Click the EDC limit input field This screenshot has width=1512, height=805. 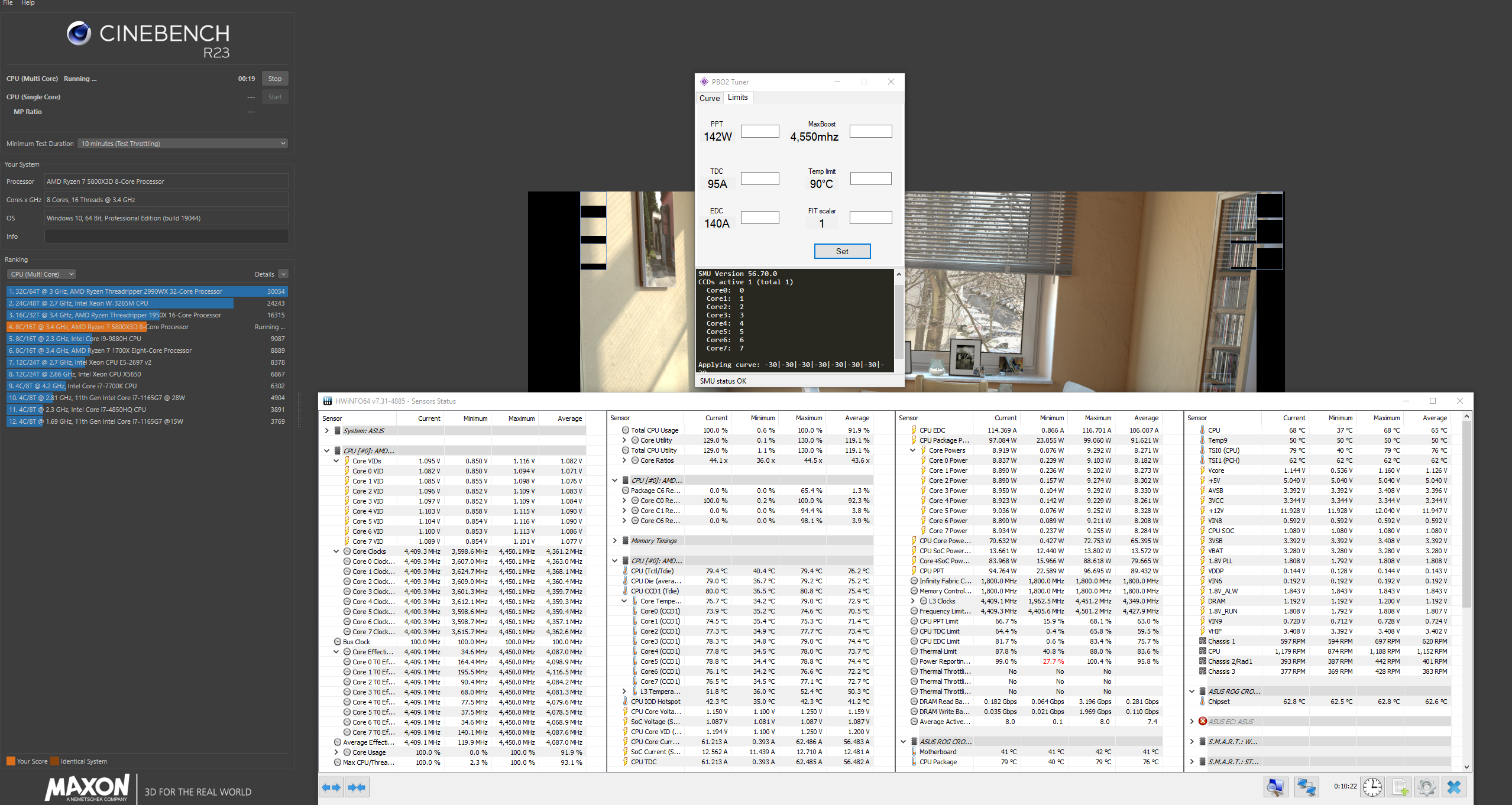(760, 218)
